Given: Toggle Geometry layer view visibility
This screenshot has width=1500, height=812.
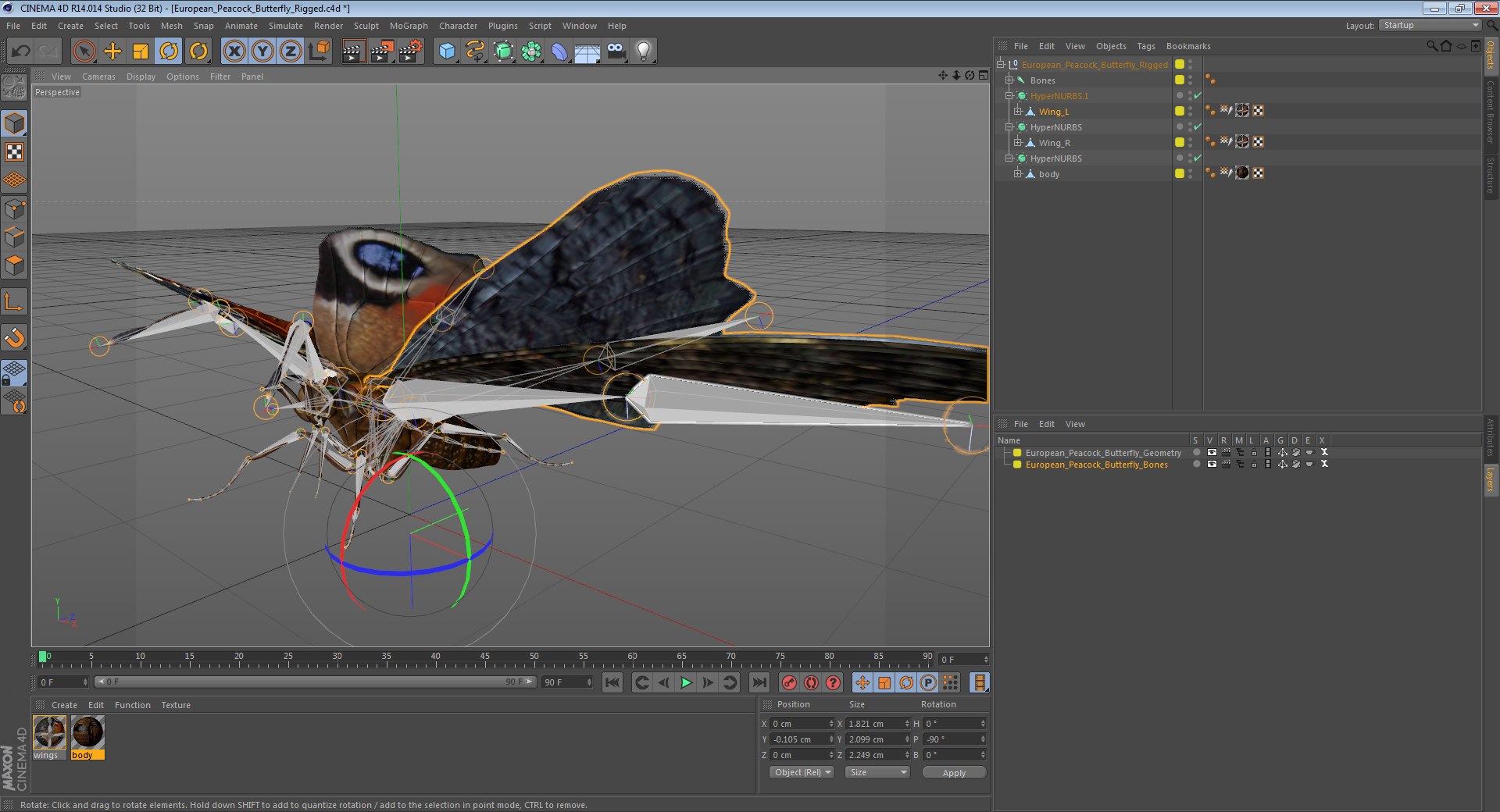Looking at the screenshot, I should coord(1212,453).
